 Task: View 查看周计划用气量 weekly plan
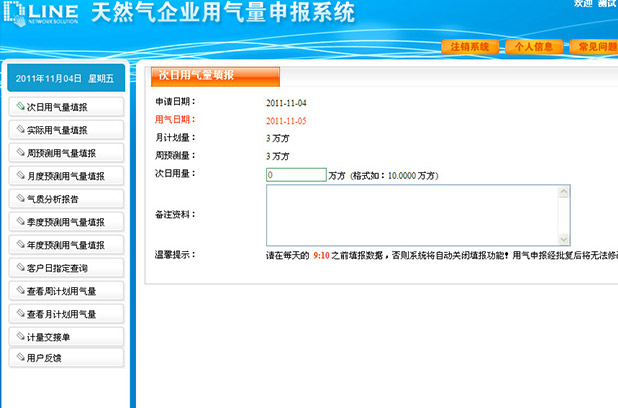click(66, 291)
